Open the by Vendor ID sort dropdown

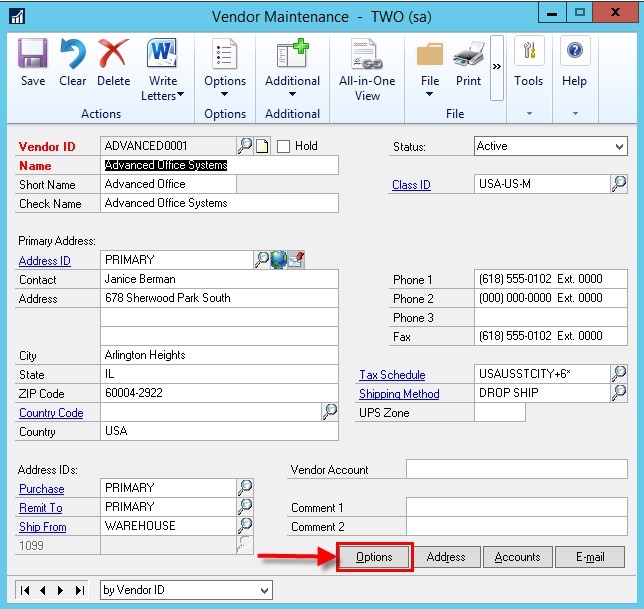[264, 591]
